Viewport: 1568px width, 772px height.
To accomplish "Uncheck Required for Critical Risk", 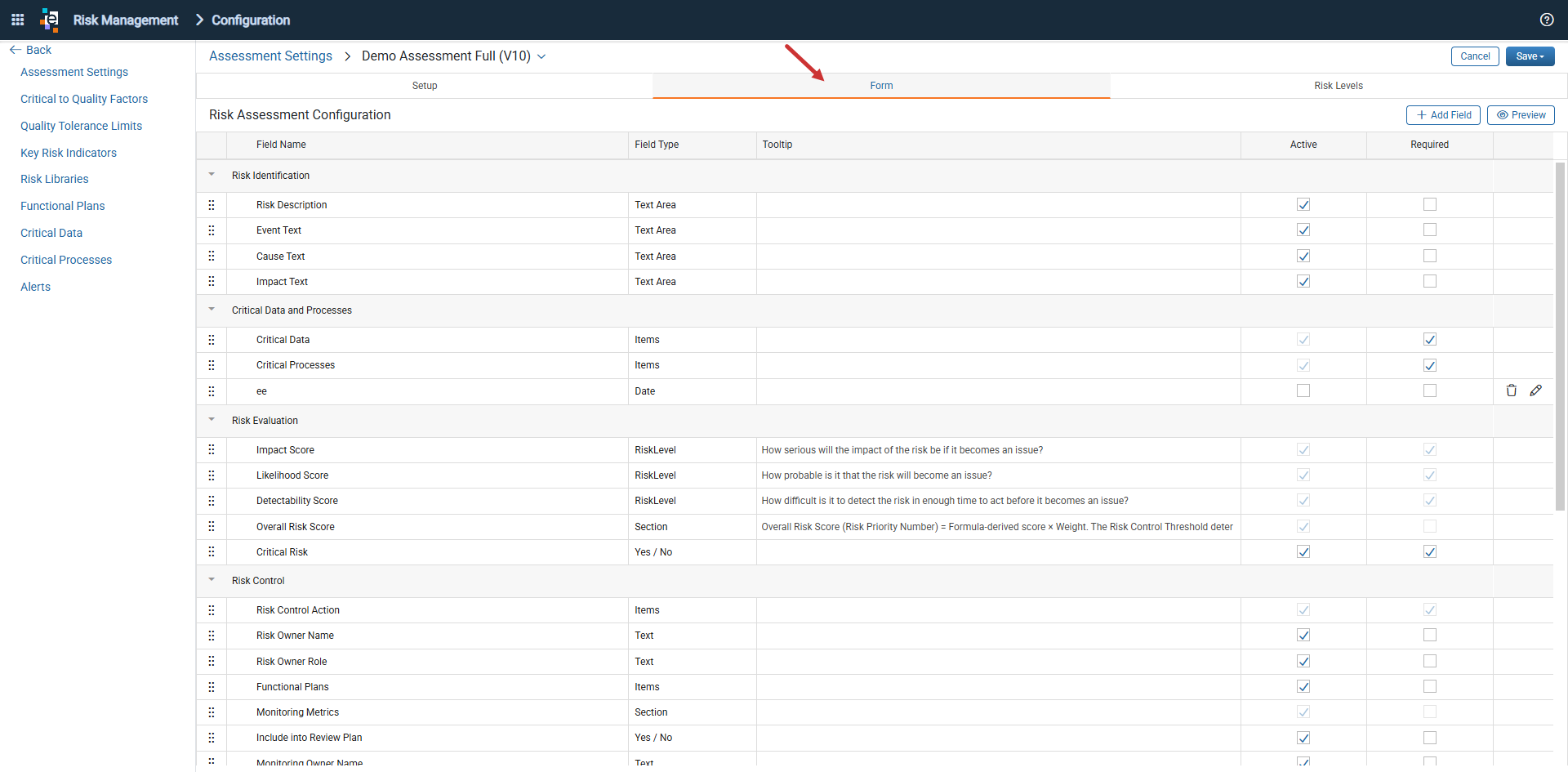I will tap(1430, 552).
